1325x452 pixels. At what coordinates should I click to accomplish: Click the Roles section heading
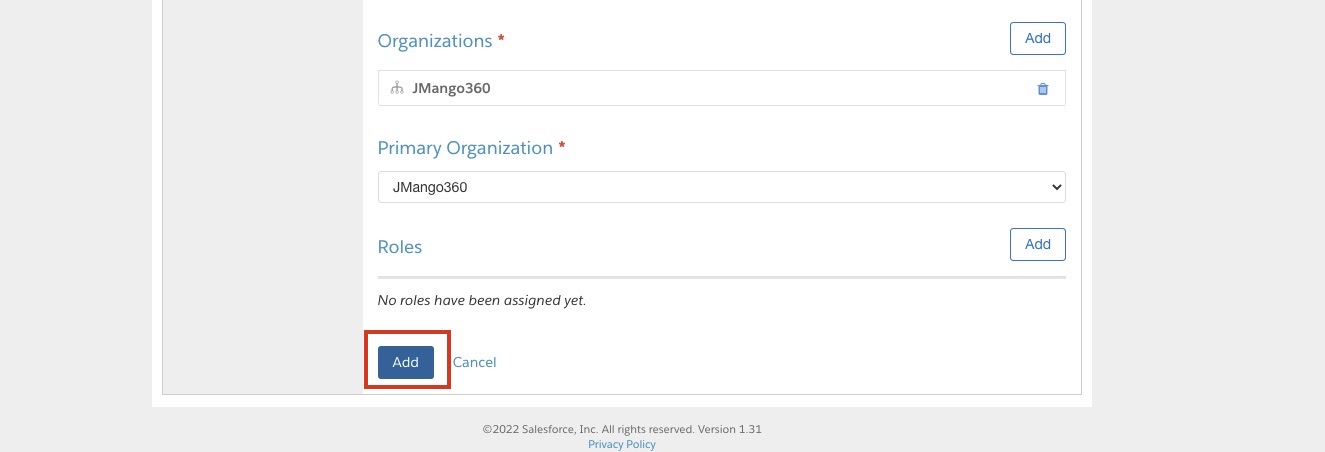click(x=400, y=247)
